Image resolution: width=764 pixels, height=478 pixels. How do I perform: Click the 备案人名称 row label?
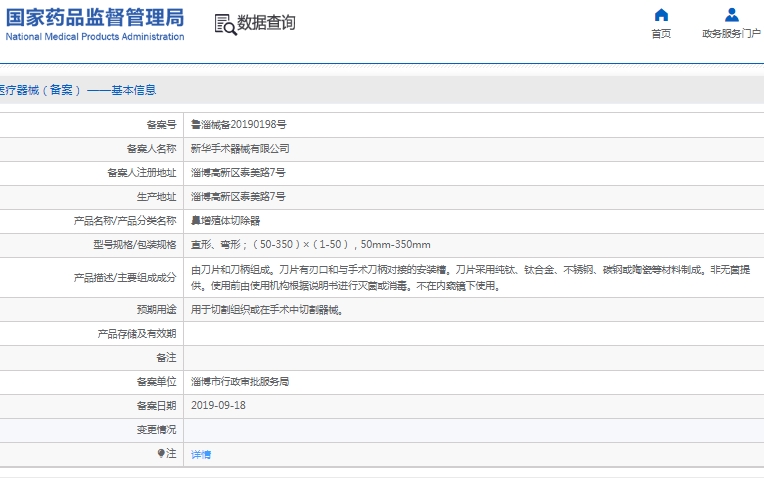[x=152, y=149]
